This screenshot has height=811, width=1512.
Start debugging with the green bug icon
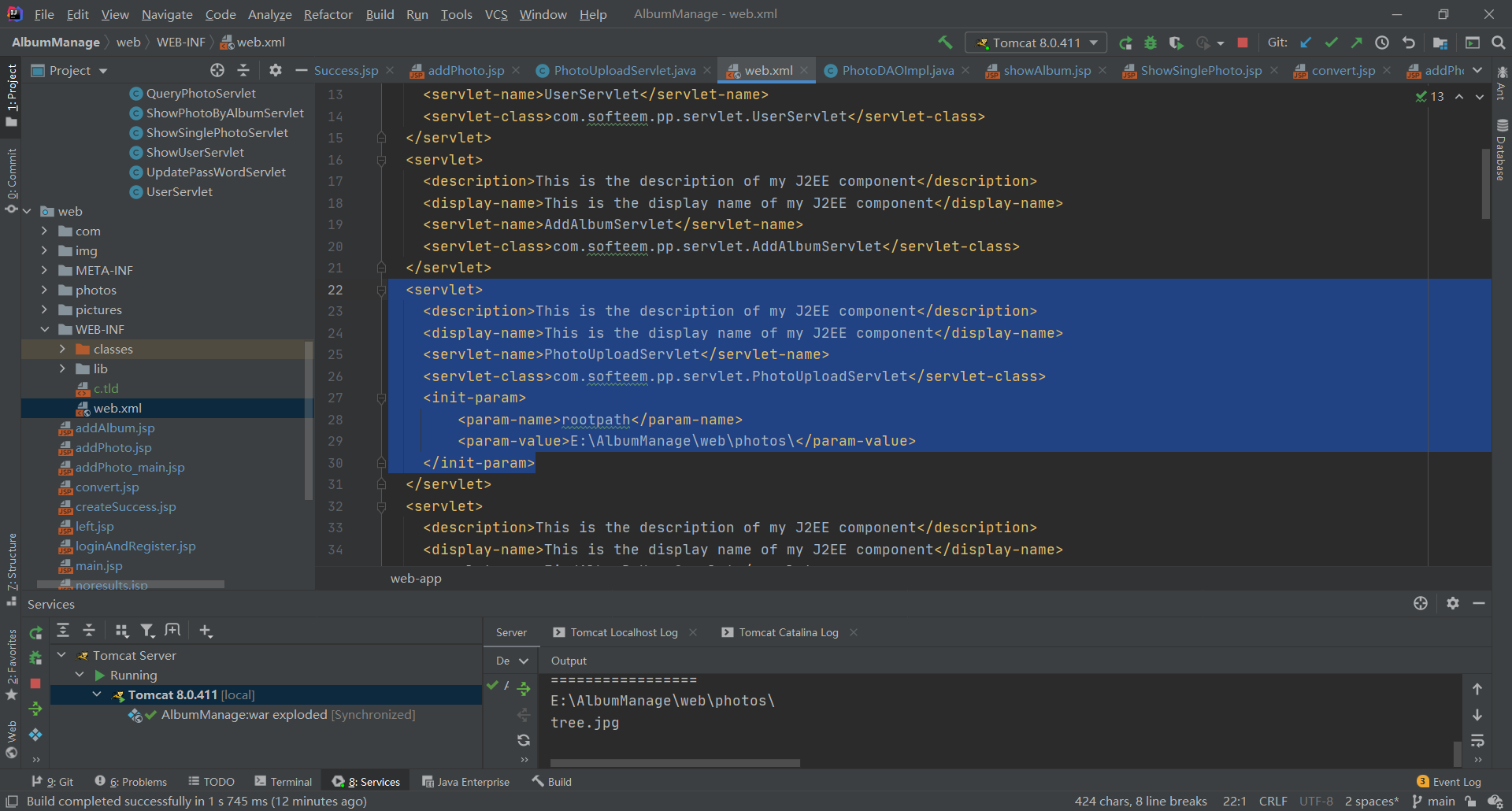(x=1151, y=43)
